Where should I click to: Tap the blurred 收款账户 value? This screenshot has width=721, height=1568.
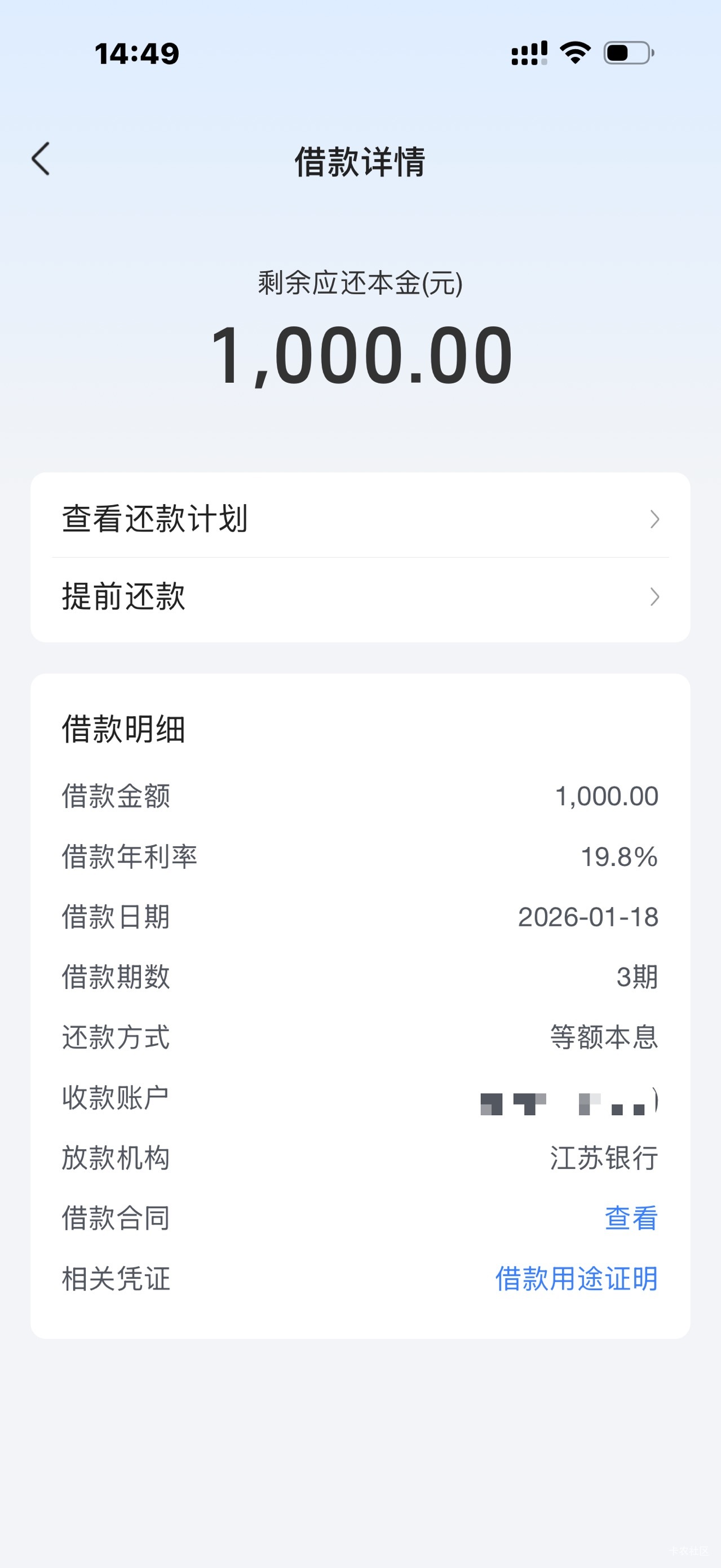tap(568, 1102)
